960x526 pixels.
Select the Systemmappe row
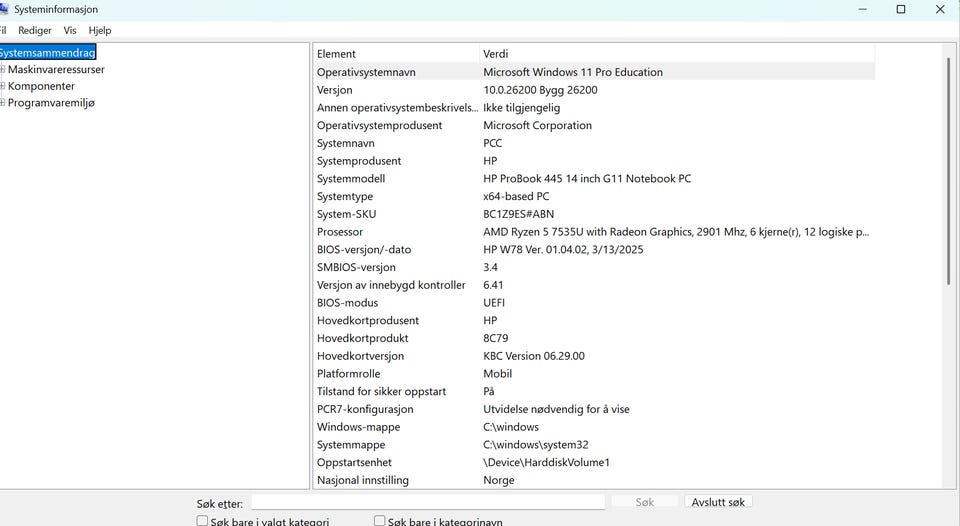[594, 445]
